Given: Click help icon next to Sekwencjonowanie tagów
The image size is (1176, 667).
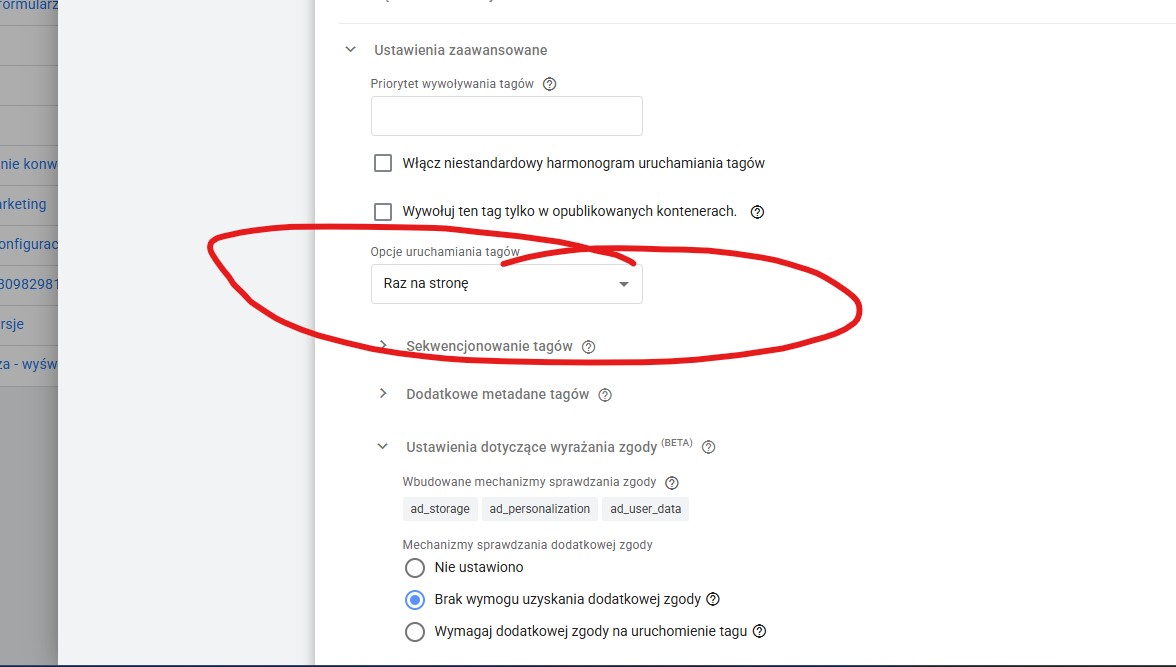Looking at the screenshot, I should coord(588,347).
